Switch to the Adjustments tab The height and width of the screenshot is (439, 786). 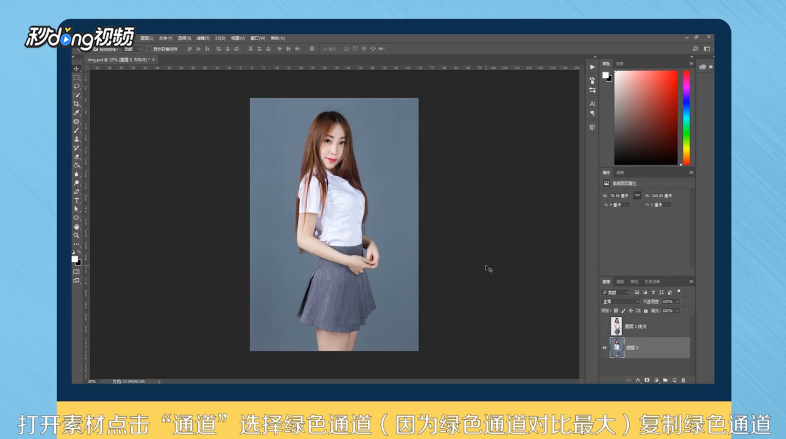point(620,172)
